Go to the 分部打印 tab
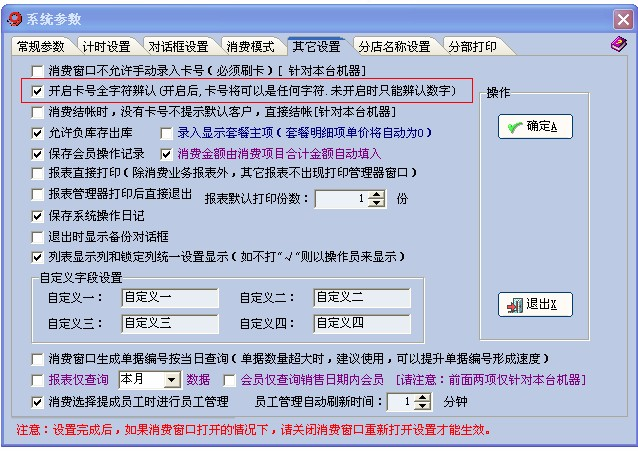 [x=474, y=47]
